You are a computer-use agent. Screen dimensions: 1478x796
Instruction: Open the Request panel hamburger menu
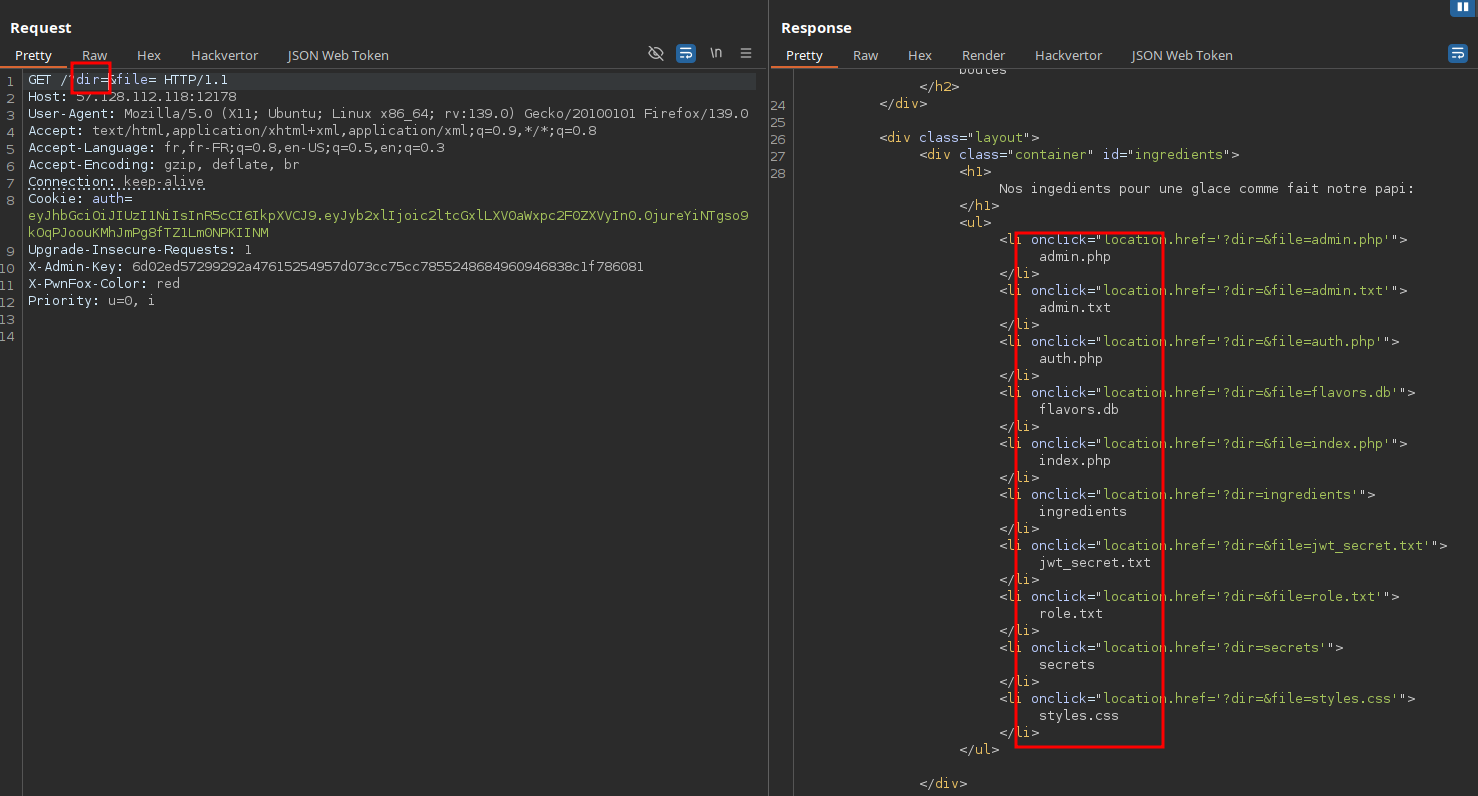click(x=746, y=53)
